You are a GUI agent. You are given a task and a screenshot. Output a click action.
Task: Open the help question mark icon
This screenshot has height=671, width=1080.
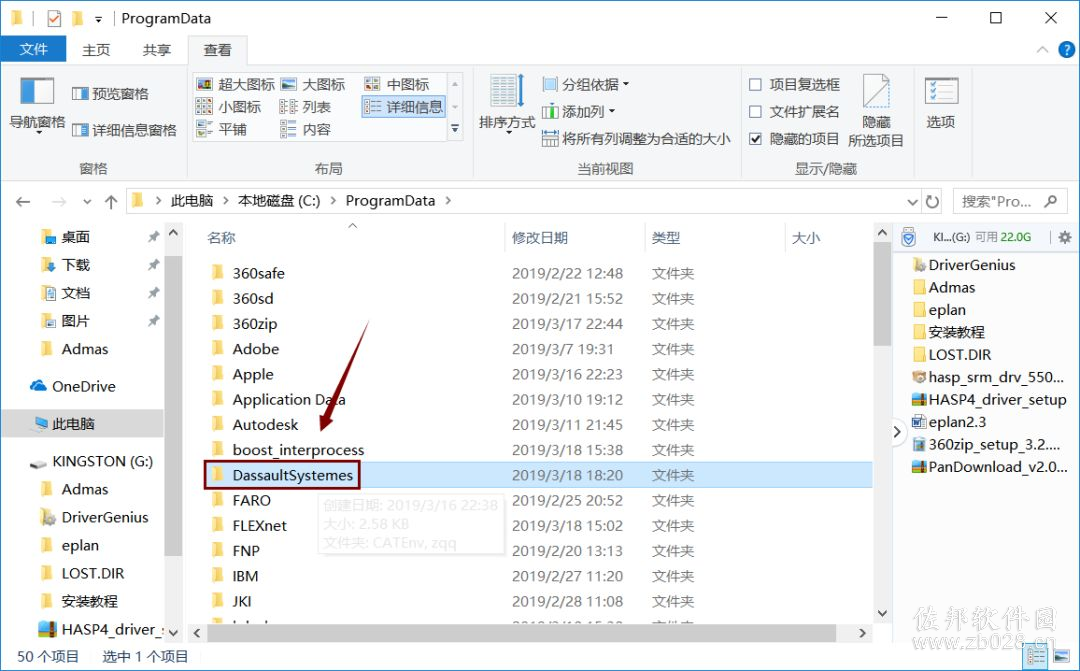click(1066, 50)
